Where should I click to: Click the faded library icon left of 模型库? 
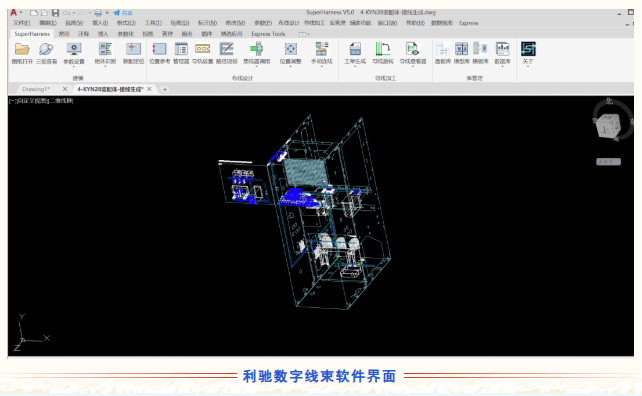click(443, 49)
